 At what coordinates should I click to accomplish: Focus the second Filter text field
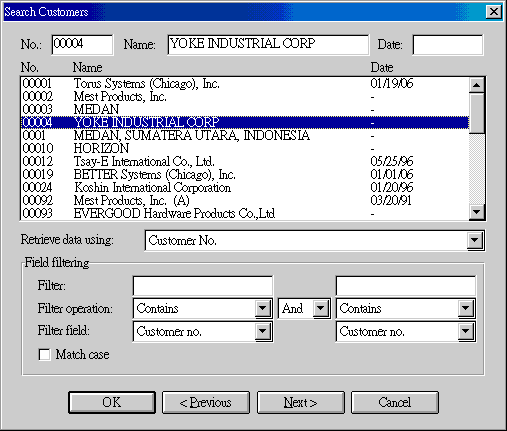[x=406, y=286]
